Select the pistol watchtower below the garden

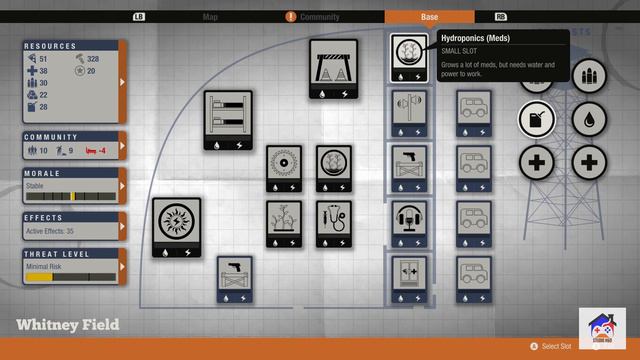[235, 280]
